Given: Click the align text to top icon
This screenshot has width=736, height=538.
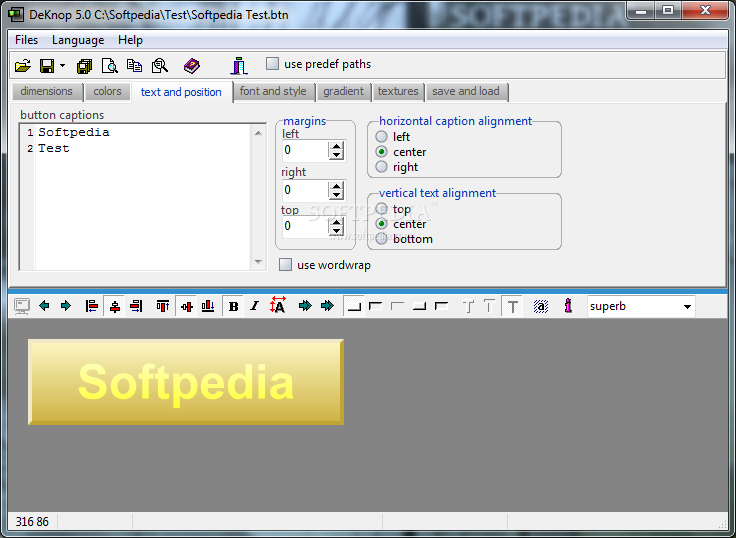Looking at the screenshot, I should [x=163, y=307].
